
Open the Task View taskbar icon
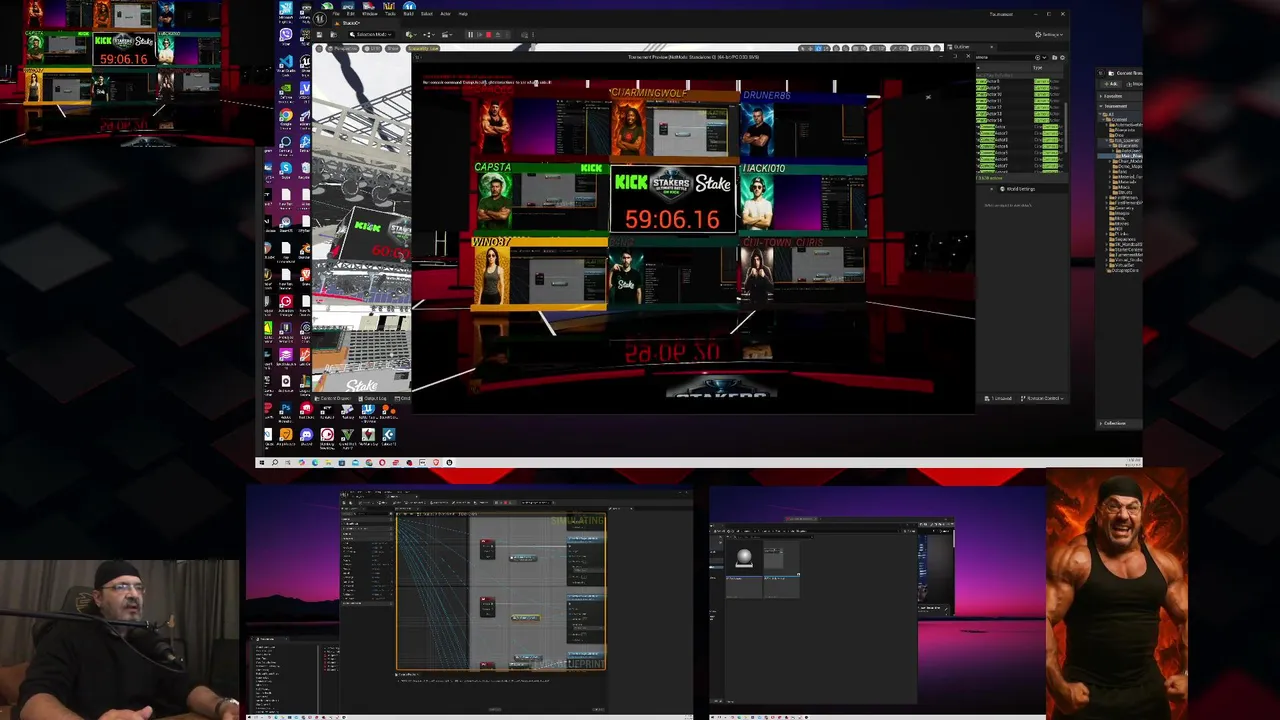coord(288,462)
